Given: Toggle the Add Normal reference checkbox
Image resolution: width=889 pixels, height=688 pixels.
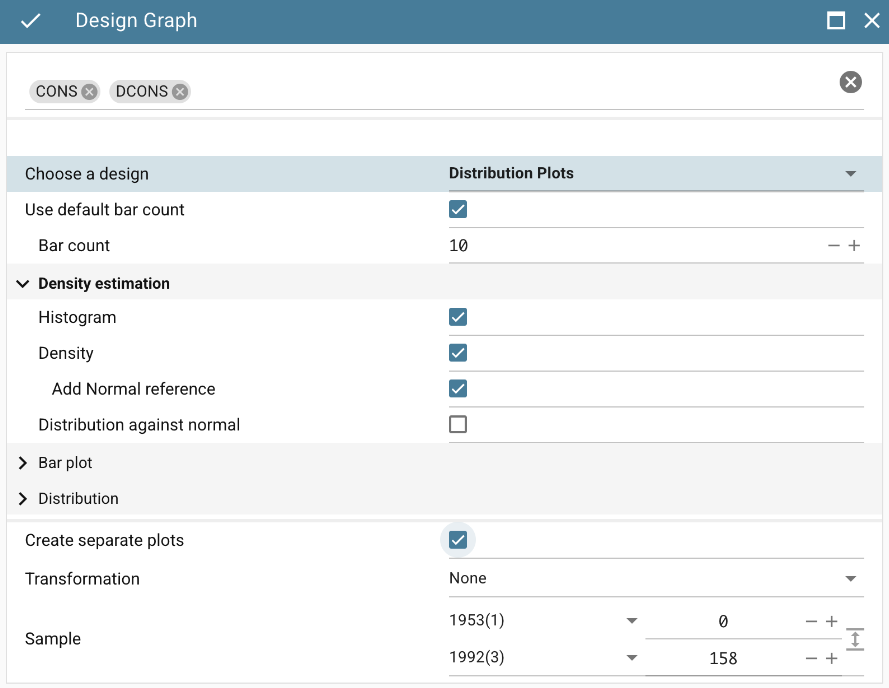Looking at the screenshot, I should pyautogui.click(x=458, y=389).
